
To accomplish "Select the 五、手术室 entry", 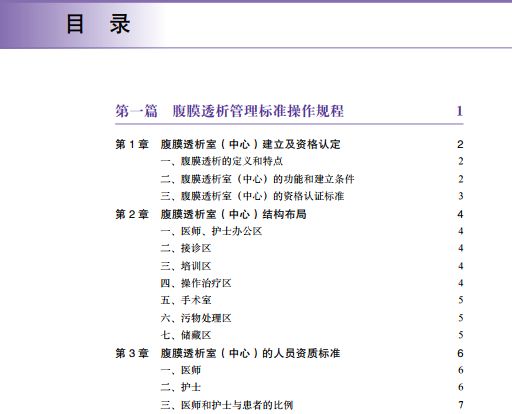I will point(186,300).
